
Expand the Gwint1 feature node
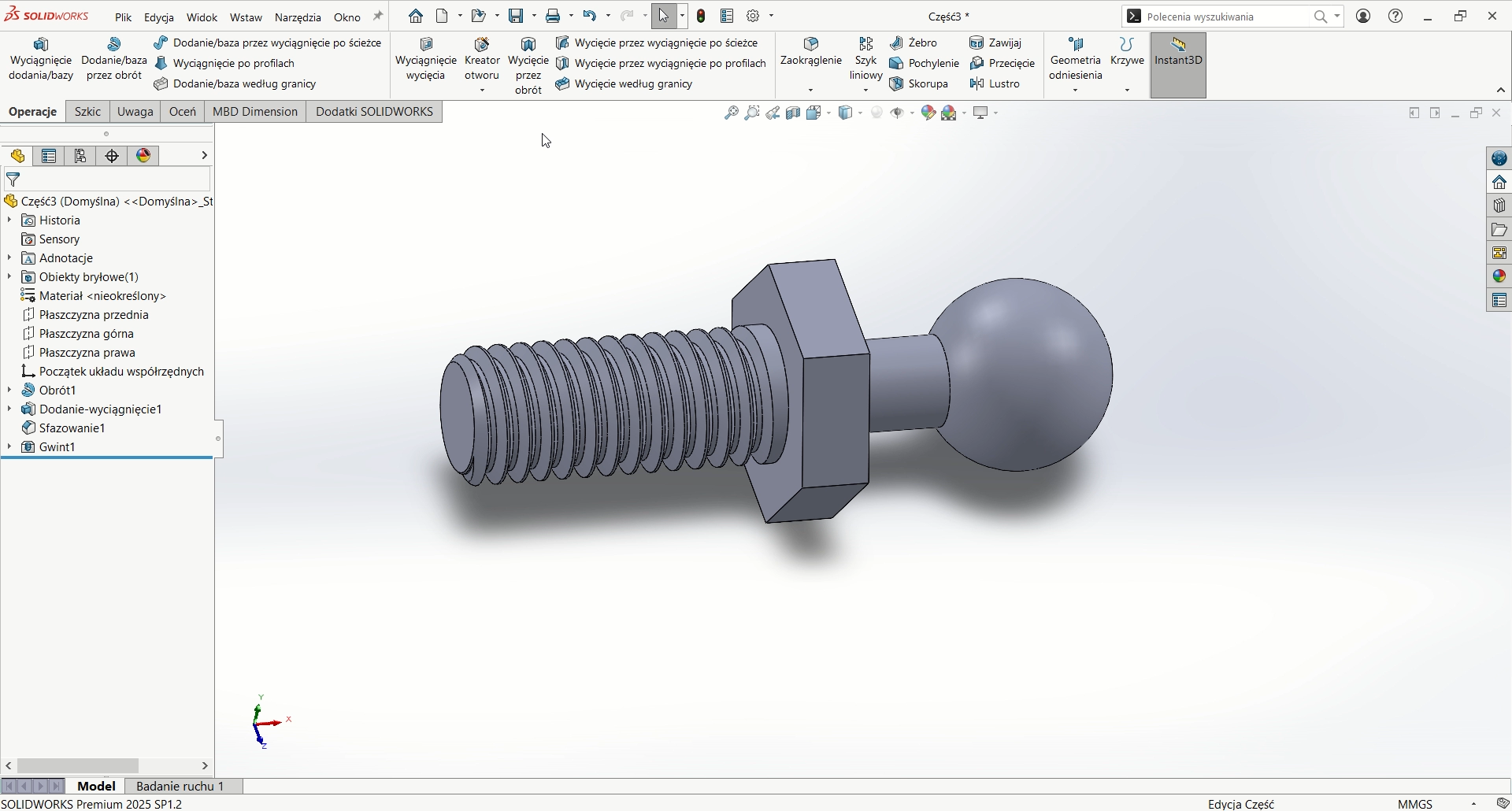[9, 447]
